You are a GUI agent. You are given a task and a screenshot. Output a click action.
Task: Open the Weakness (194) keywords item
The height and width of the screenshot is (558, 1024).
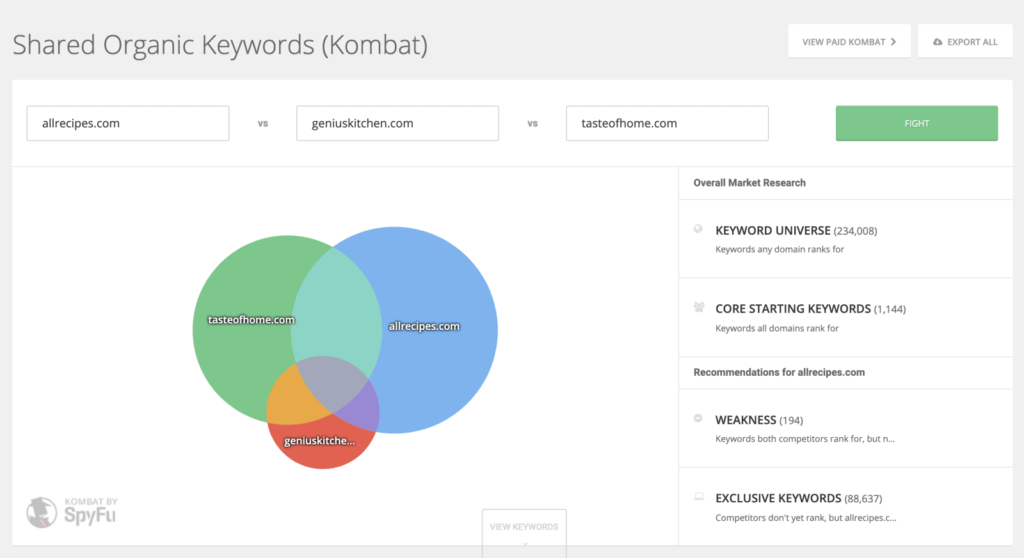coord(846,428)
